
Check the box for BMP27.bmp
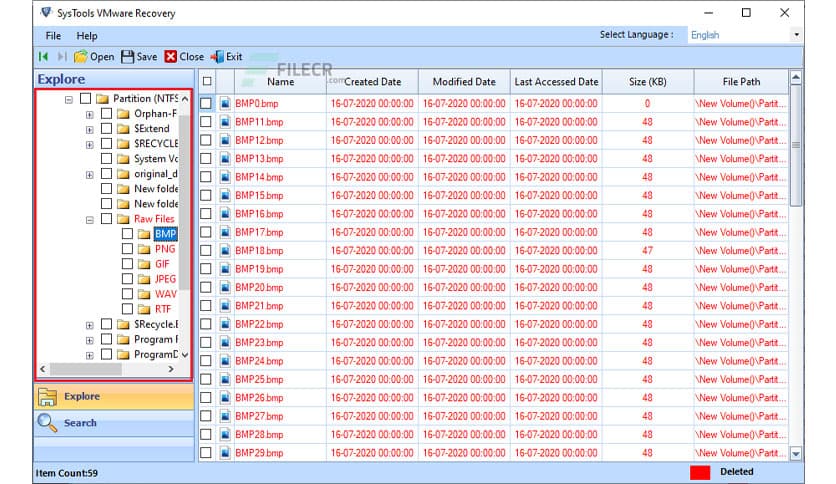coord(206,416)
